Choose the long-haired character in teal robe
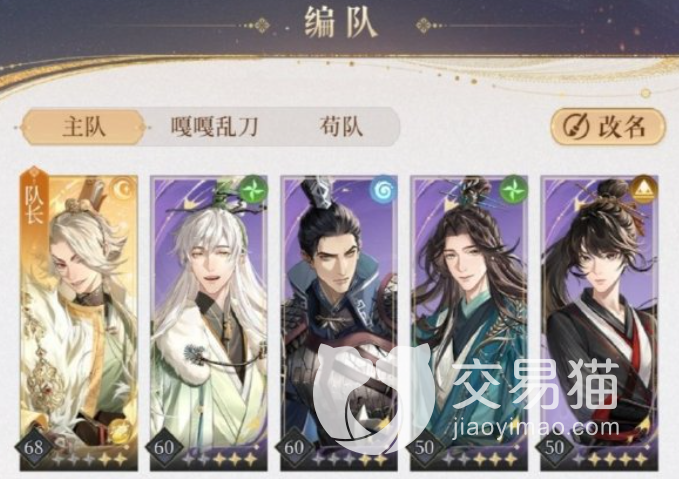Viewport: 679px width, 479px height. (x=469, y=323)
